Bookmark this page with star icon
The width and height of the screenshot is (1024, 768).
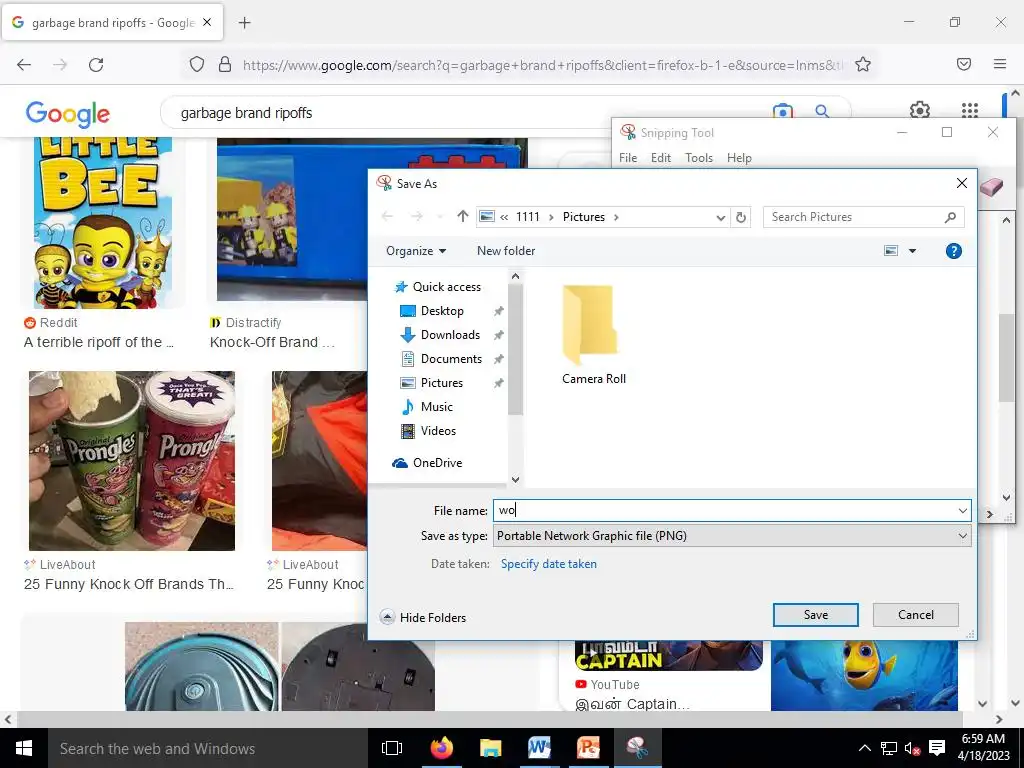pos(863,64)
